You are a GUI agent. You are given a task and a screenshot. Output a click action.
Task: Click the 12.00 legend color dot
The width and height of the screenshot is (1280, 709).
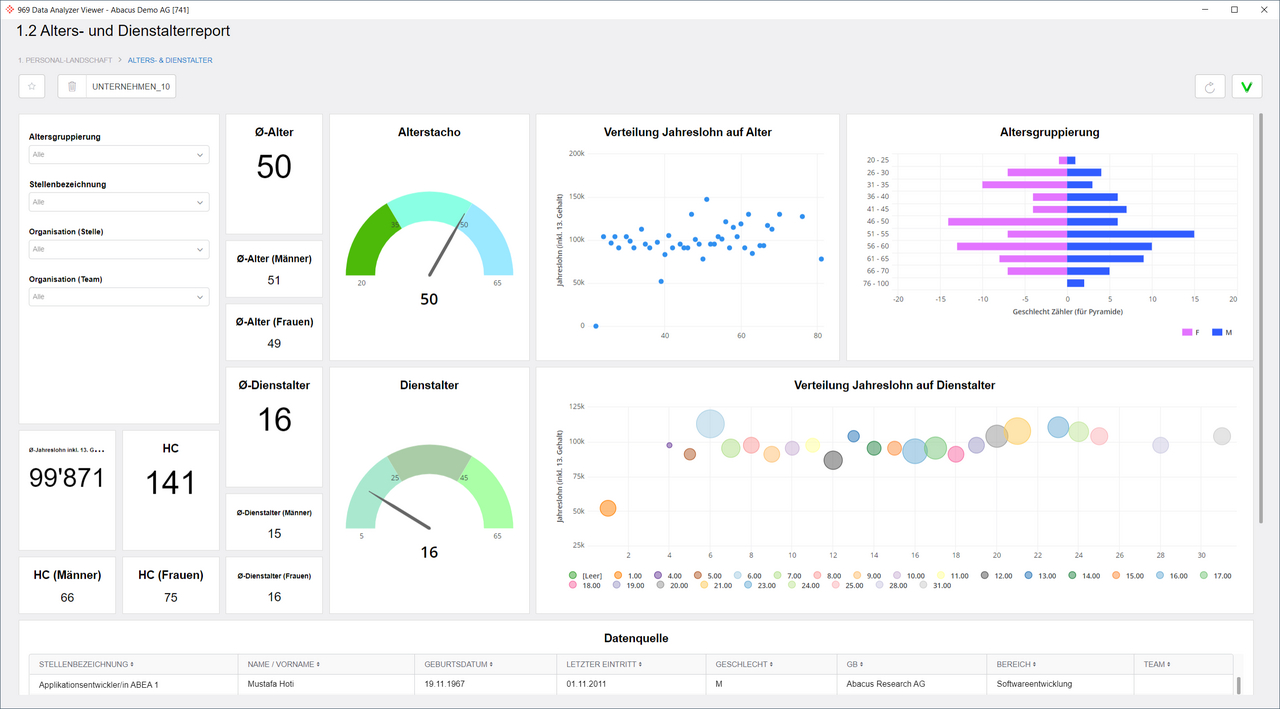986,576
